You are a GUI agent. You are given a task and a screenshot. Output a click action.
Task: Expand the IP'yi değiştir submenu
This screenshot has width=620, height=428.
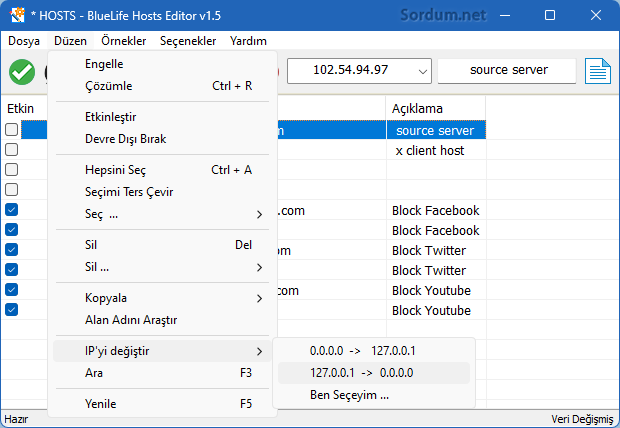[162, 351]
